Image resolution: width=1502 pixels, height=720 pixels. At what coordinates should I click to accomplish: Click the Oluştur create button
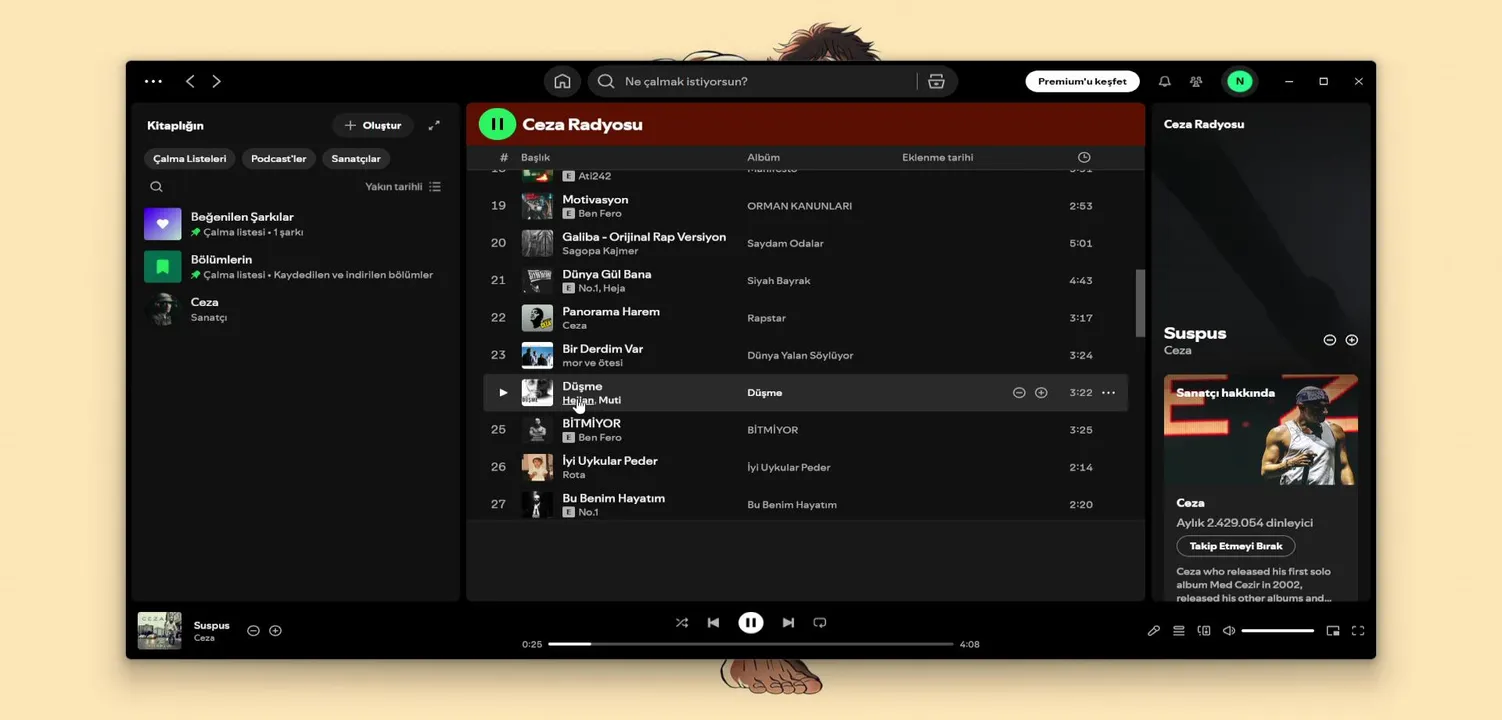click(x=372, y=125)
